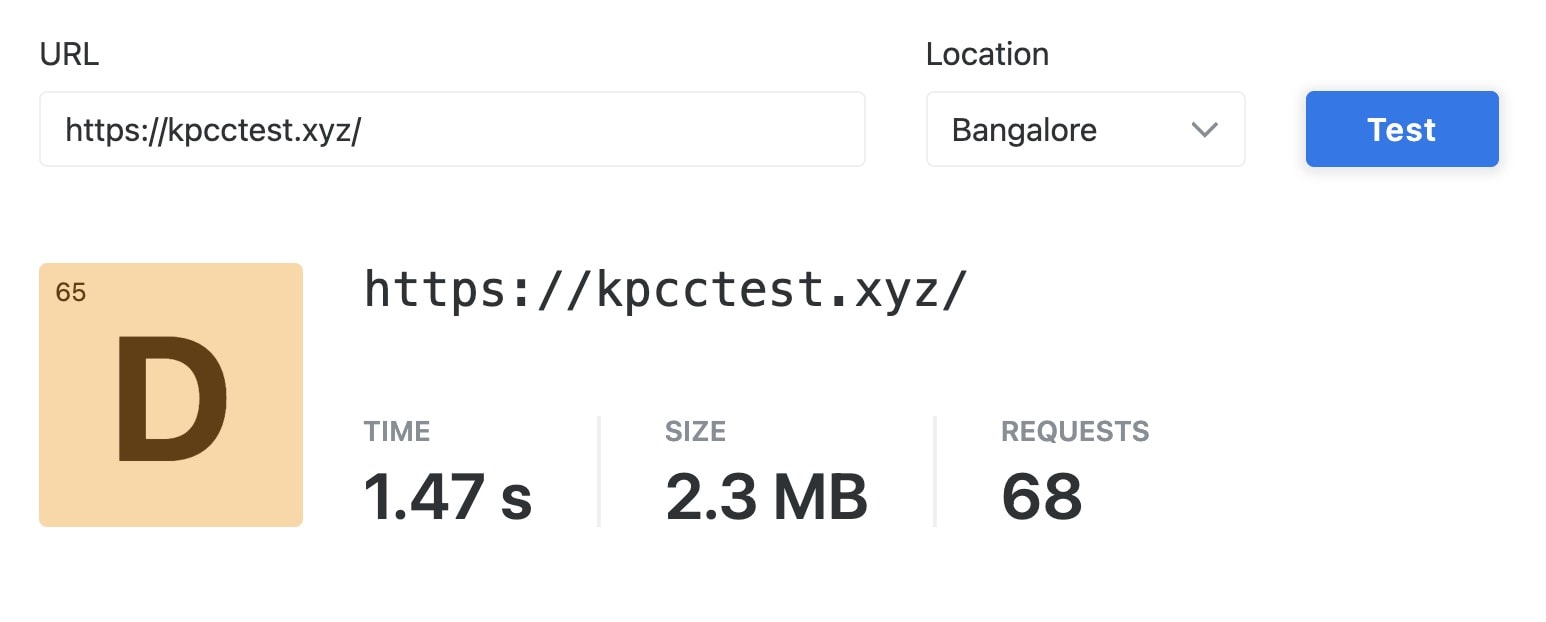Open the Location dropdown showing Bangalore
The image size is (1546, 622).
click(1085, 129)
